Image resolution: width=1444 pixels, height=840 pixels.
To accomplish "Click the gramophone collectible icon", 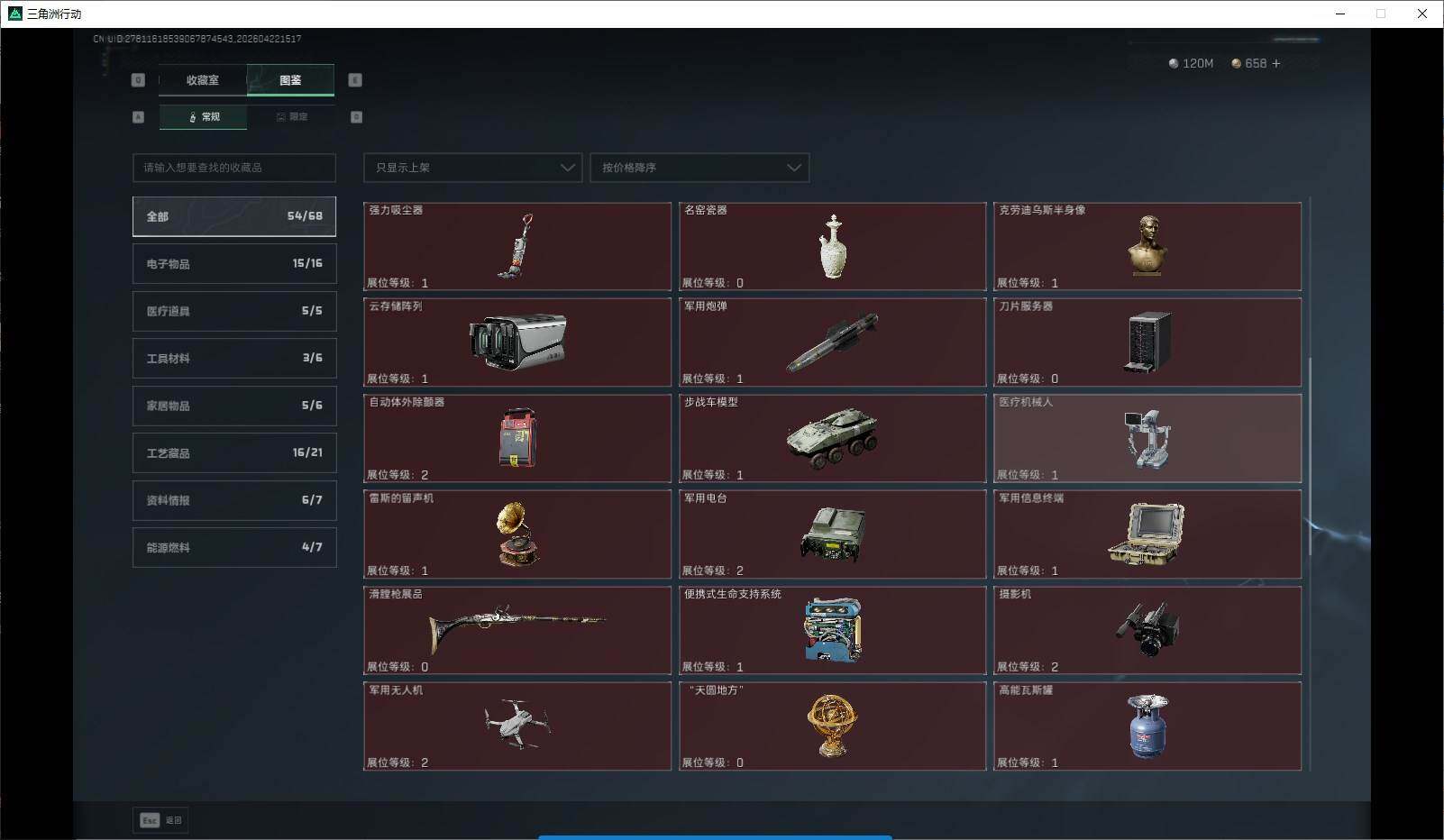I will click(x=516, y=534).
